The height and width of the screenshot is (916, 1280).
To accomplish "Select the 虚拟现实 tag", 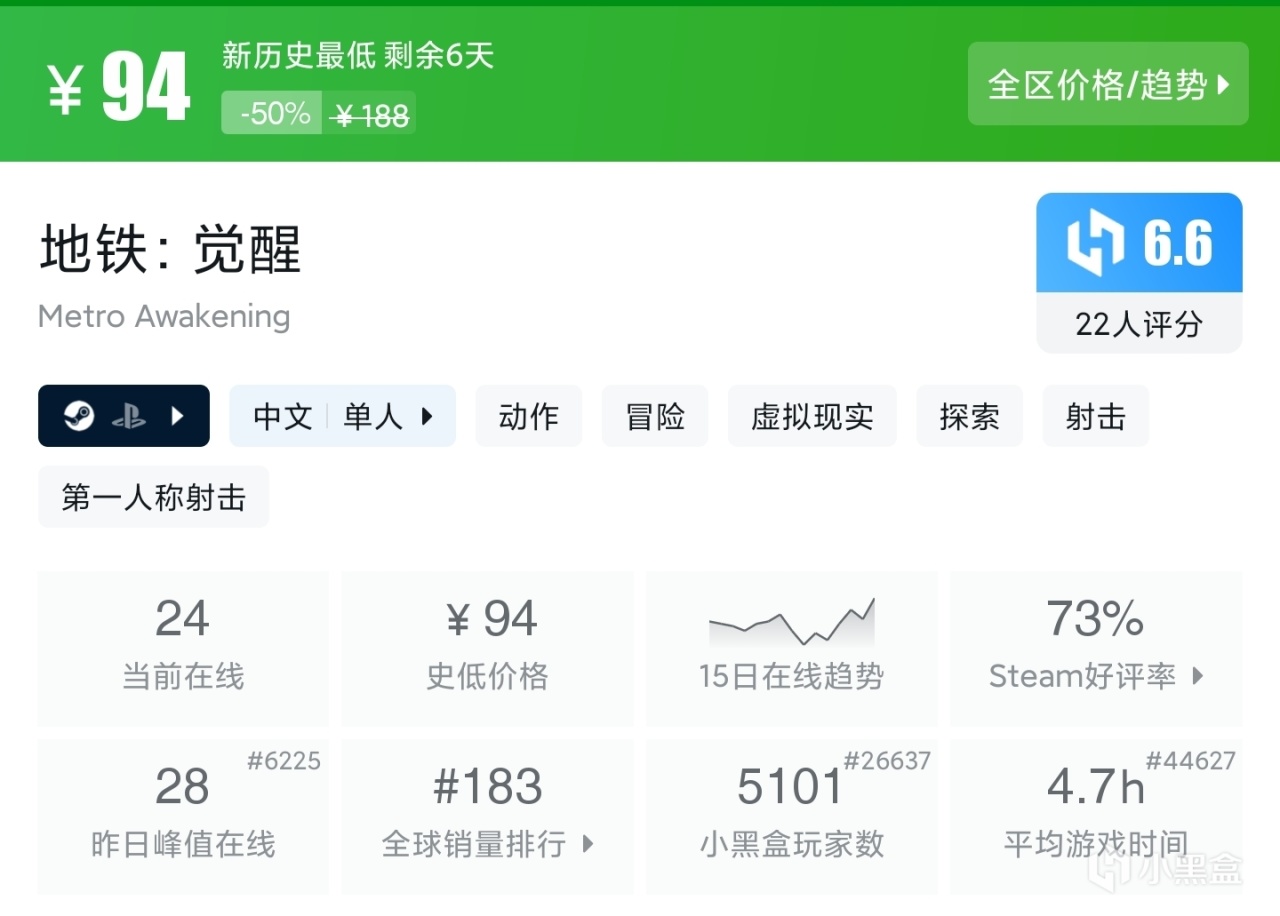I will tap(812, 416).
